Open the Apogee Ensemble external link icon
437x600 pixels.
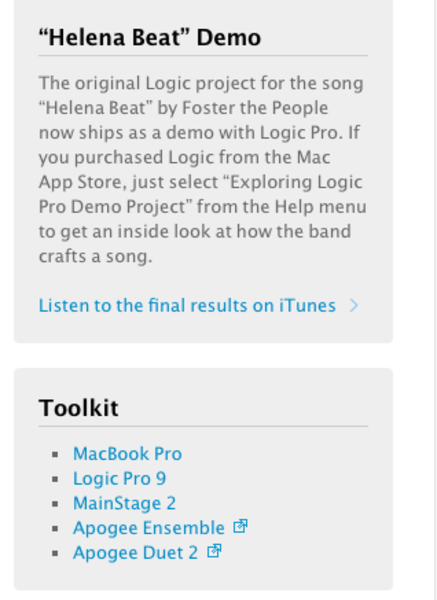click(x=240, y=527)
